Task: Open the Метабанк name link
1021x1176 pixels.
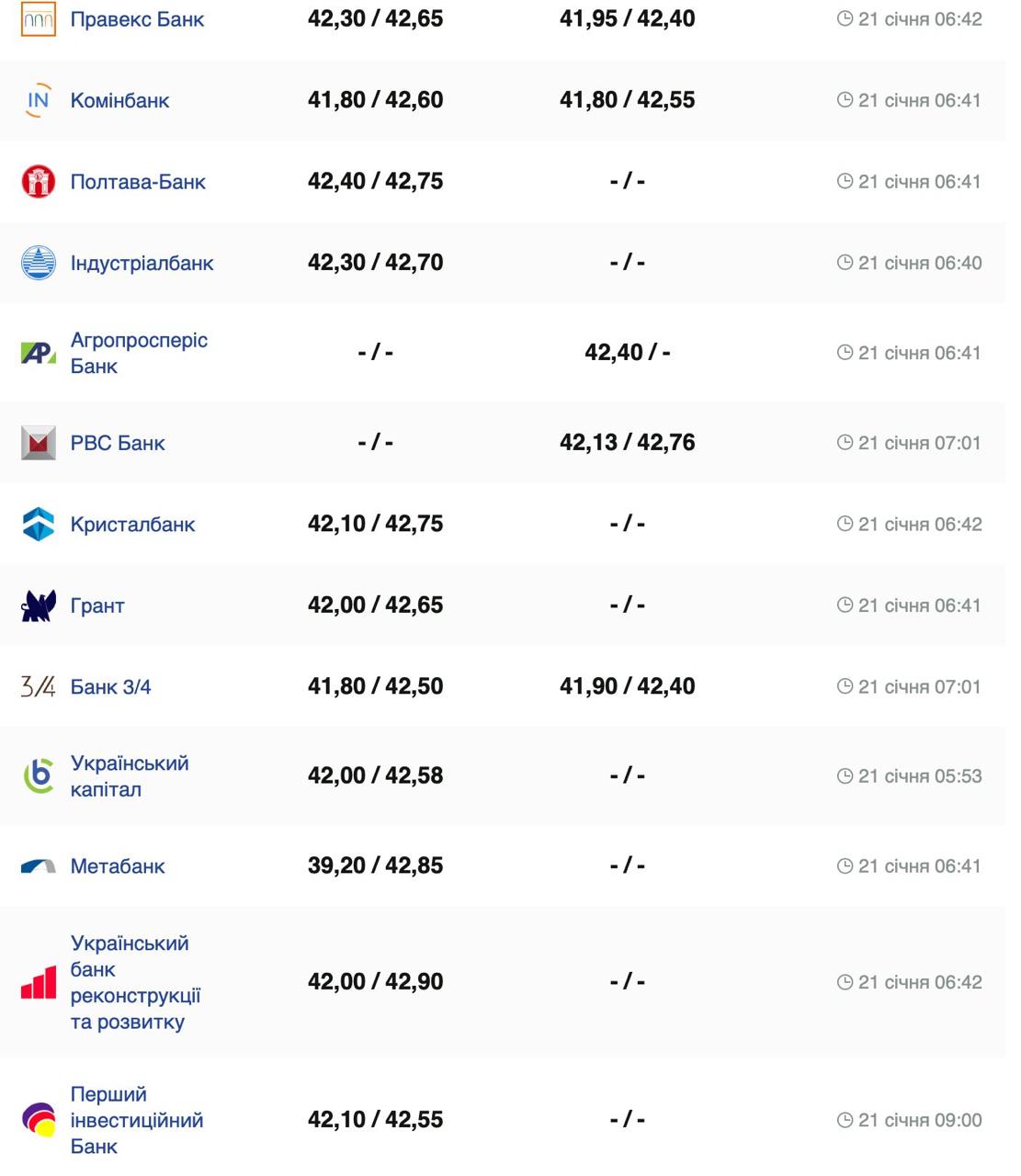Action: tap(118, 866)
